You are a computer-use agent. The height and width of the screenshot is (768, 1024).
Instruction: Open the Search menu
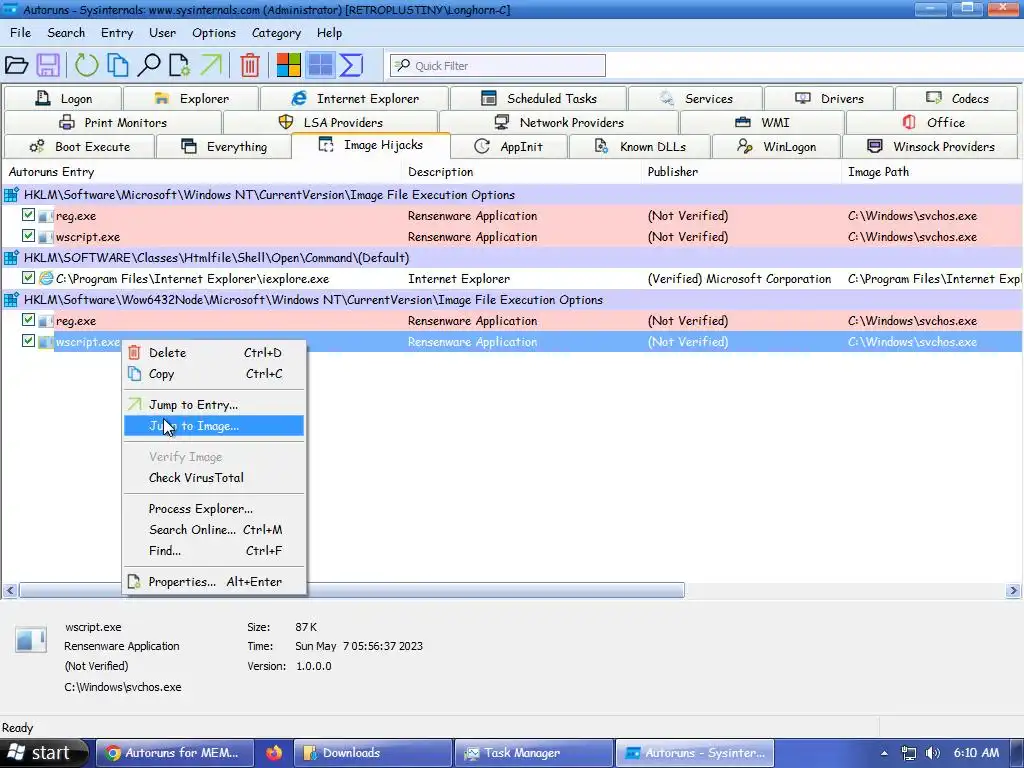point(66,33)
